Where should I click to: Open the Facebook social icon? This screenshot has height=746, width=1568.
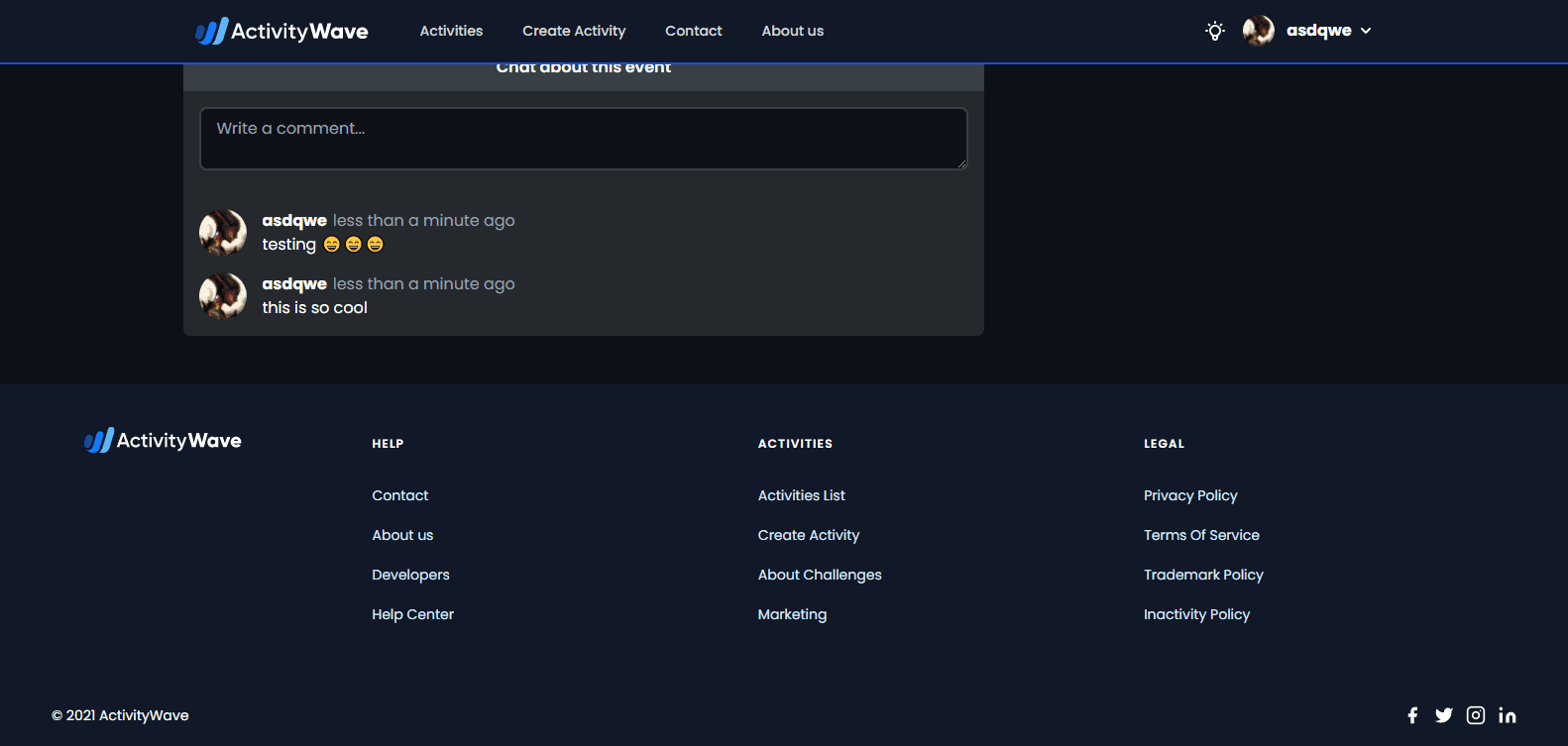(1412, 715)
